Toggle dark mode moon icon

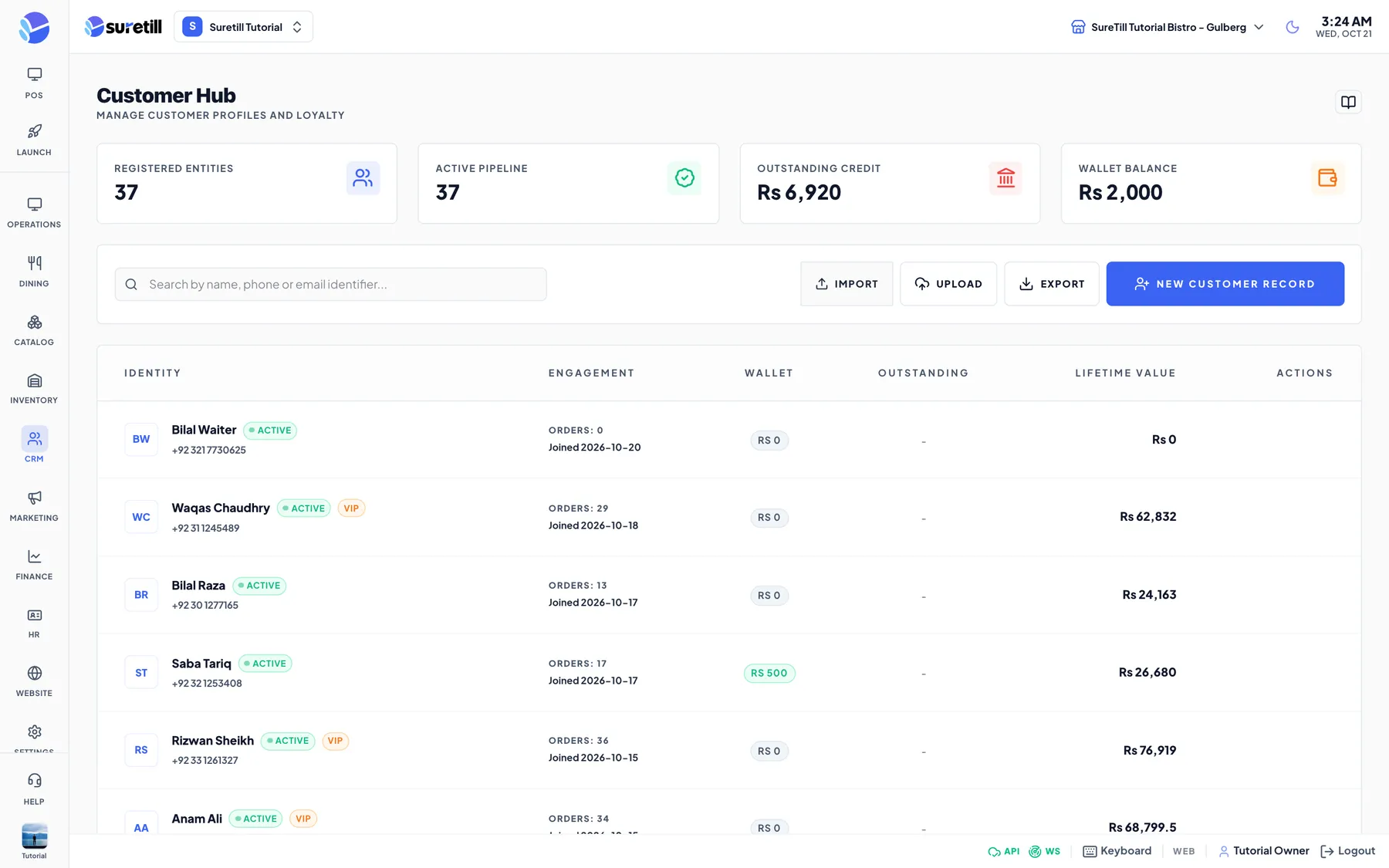coord(1293,27)
